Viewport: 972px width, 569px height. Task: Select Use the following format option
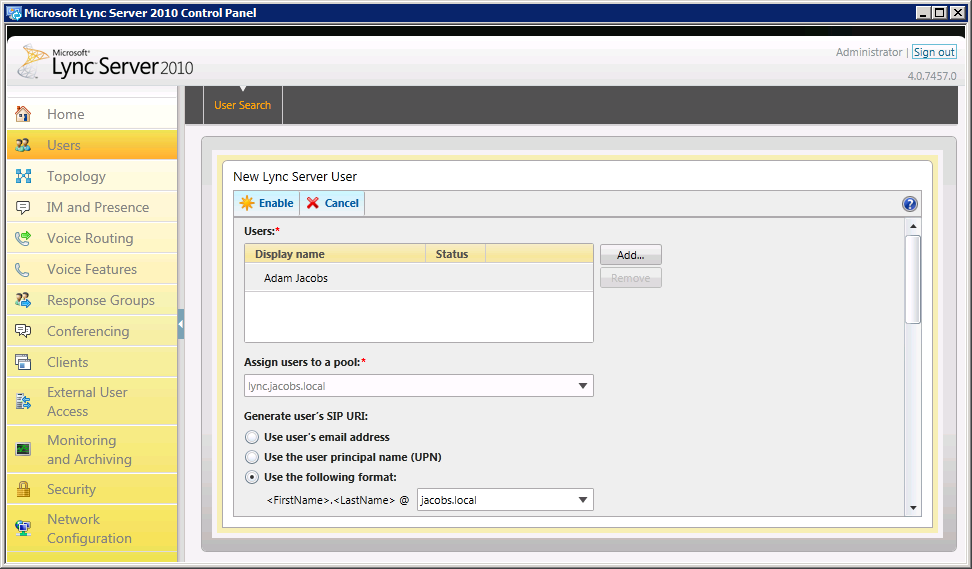click(252, 477)
